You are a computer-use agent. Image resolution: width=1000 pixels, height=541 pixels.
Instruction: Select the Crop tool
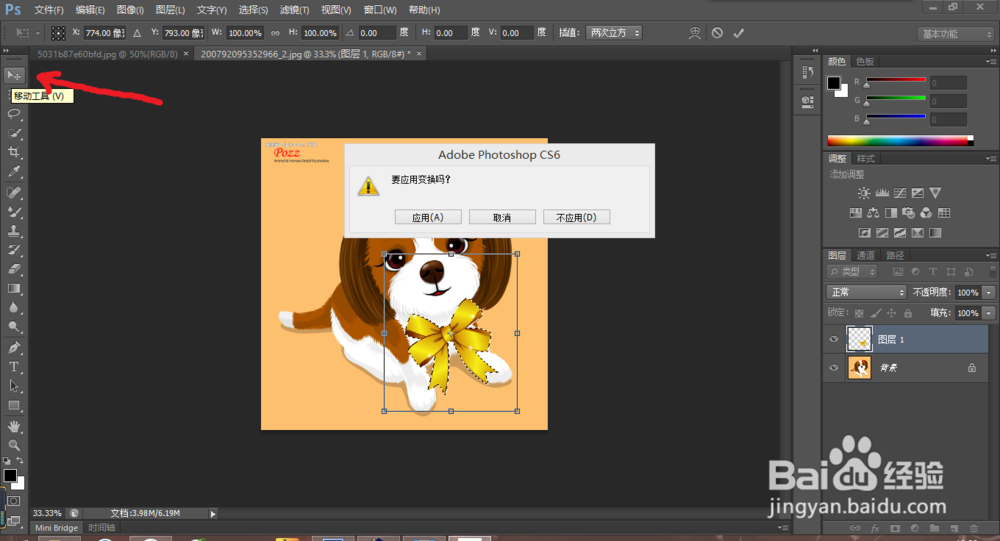click(x=14, y=152)
